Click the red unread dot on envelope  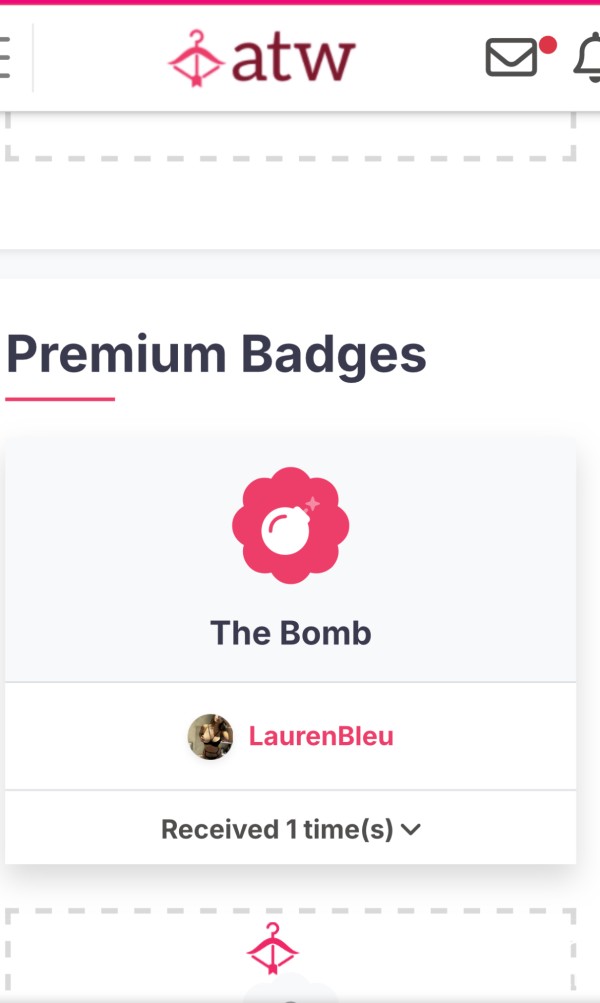548,45
